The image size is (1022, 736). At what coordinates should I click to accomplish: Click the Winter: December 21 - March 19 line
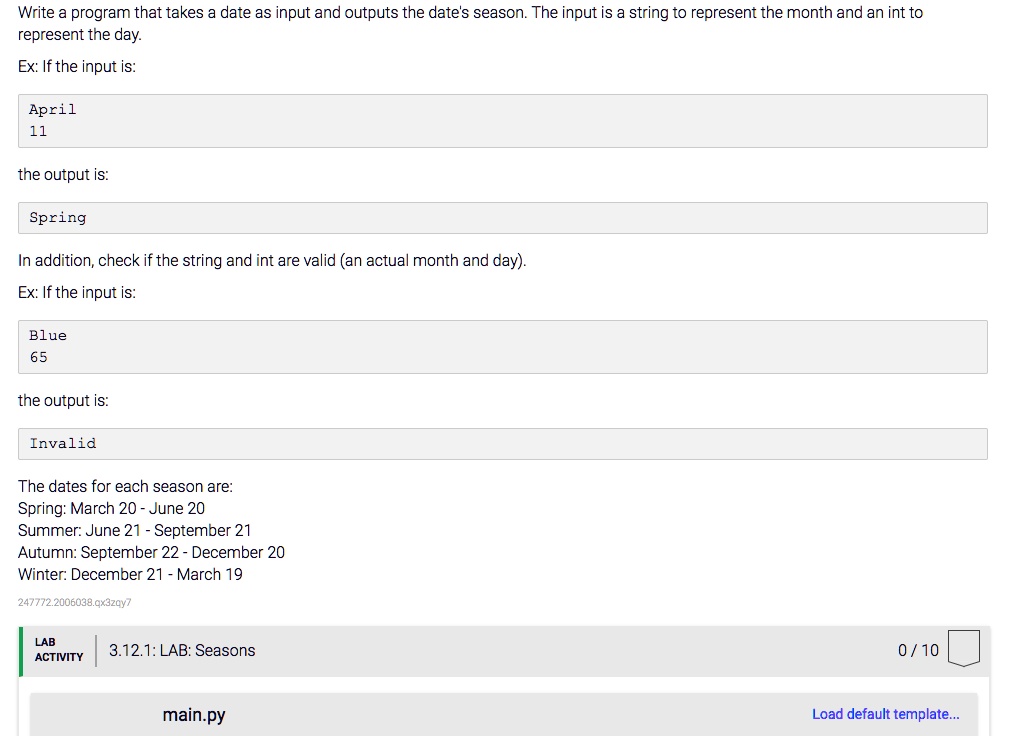tap(130, 574)
